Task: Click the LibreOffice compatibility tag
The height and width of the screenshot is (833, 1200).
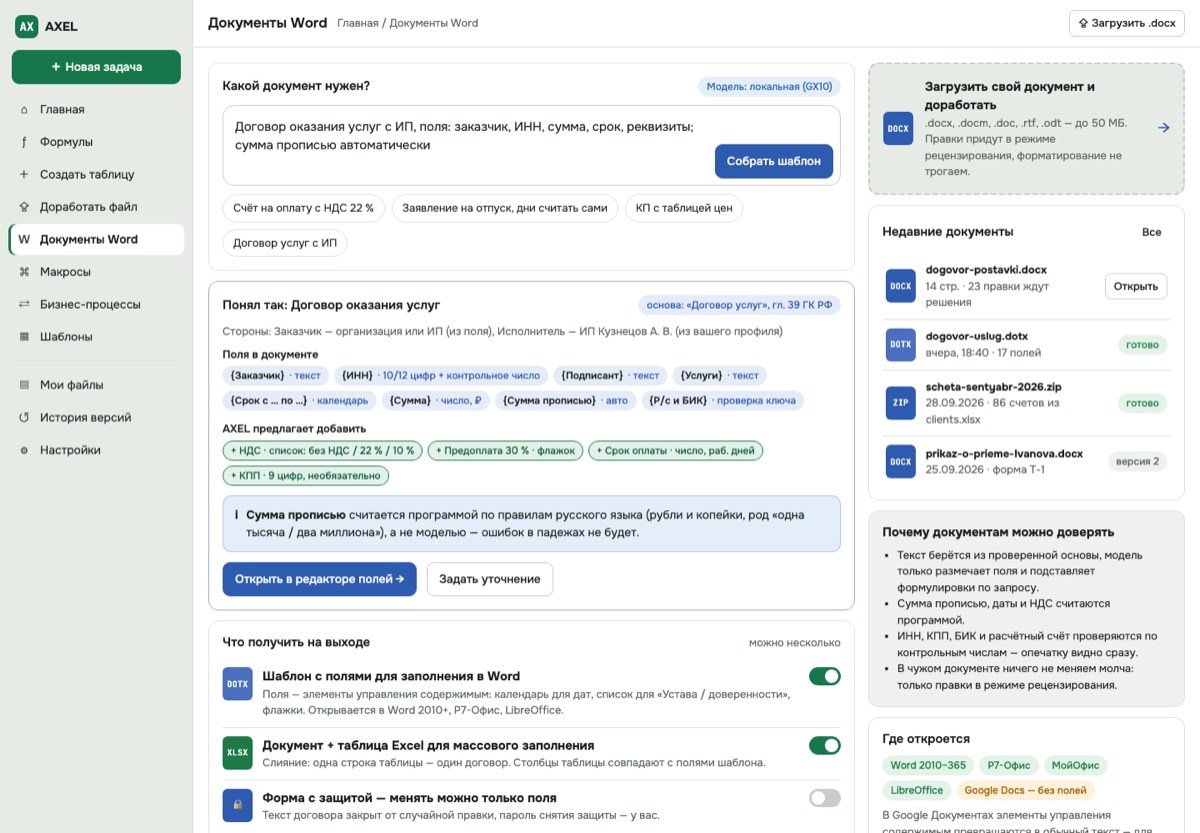Action: [x=917, y=790]
